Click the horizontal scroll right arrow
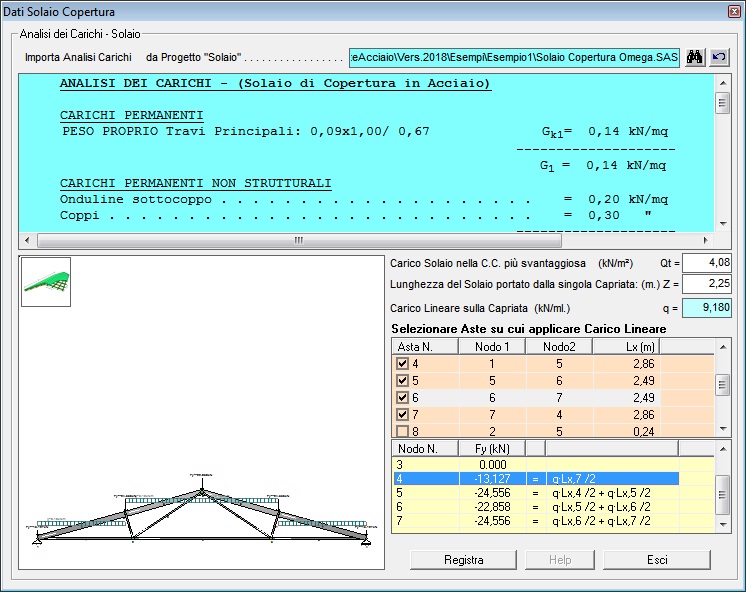The image size is (746, 592). [706, 240]
